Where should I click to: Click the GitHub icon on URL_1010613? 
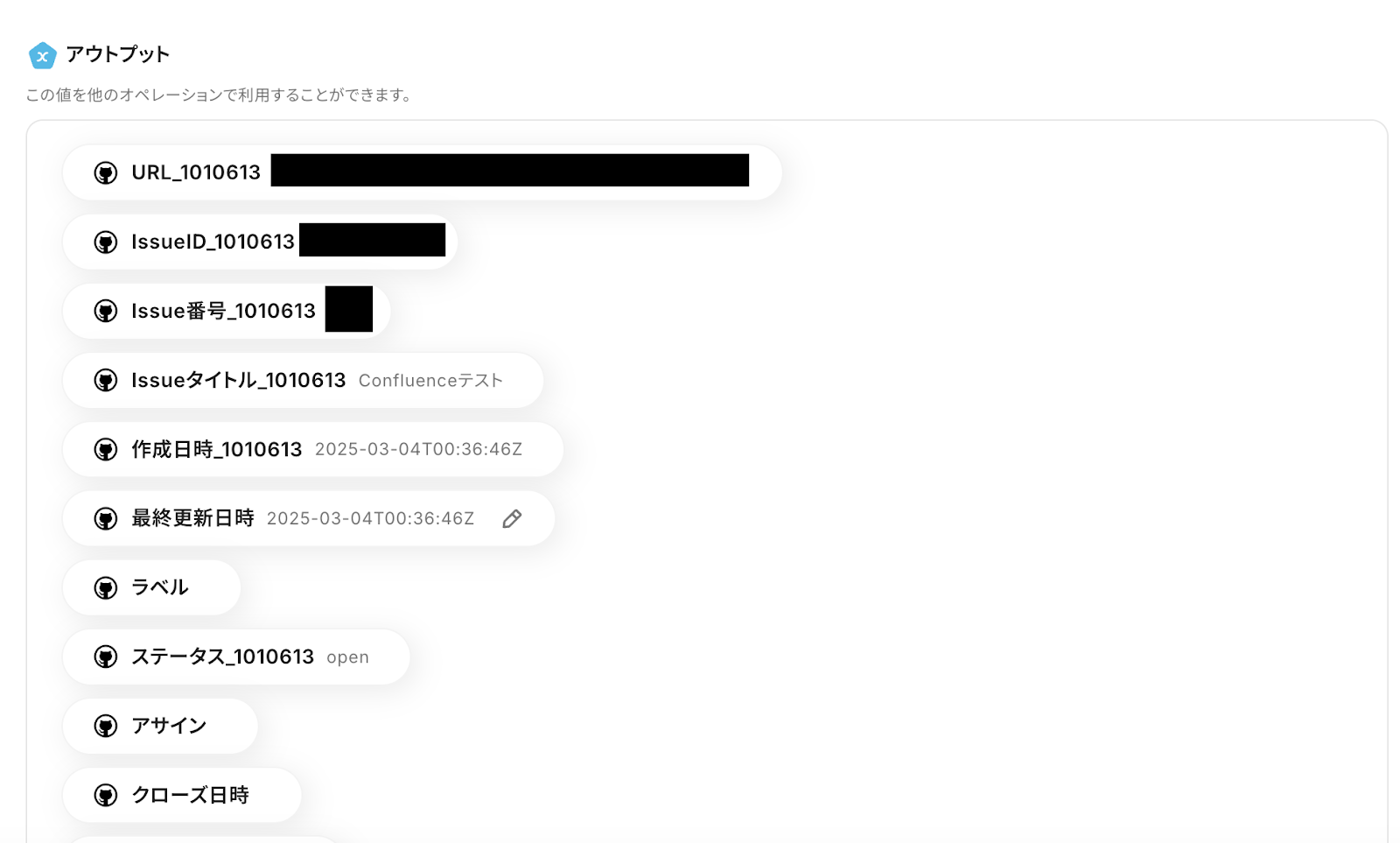pyautogui.click(x=106, y=172)
